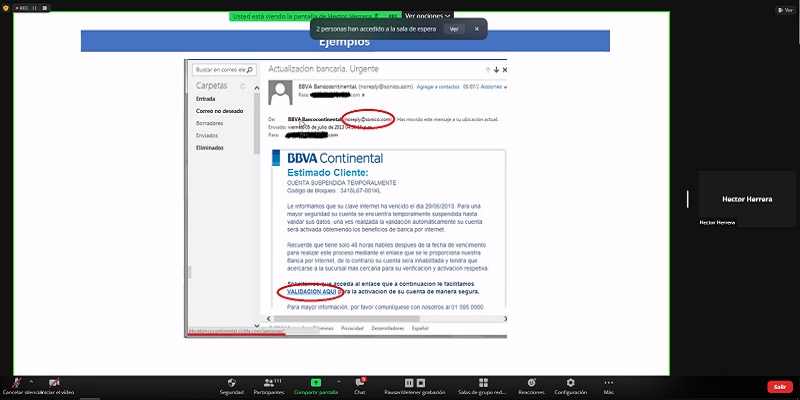Open audio options arrow beside microphone

point(31,381)
